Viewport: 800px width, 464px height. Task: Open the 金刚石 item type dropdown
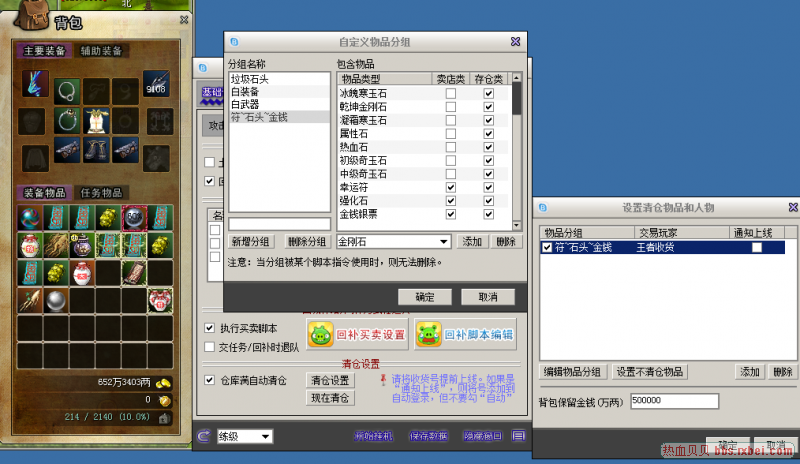(445, 242)
